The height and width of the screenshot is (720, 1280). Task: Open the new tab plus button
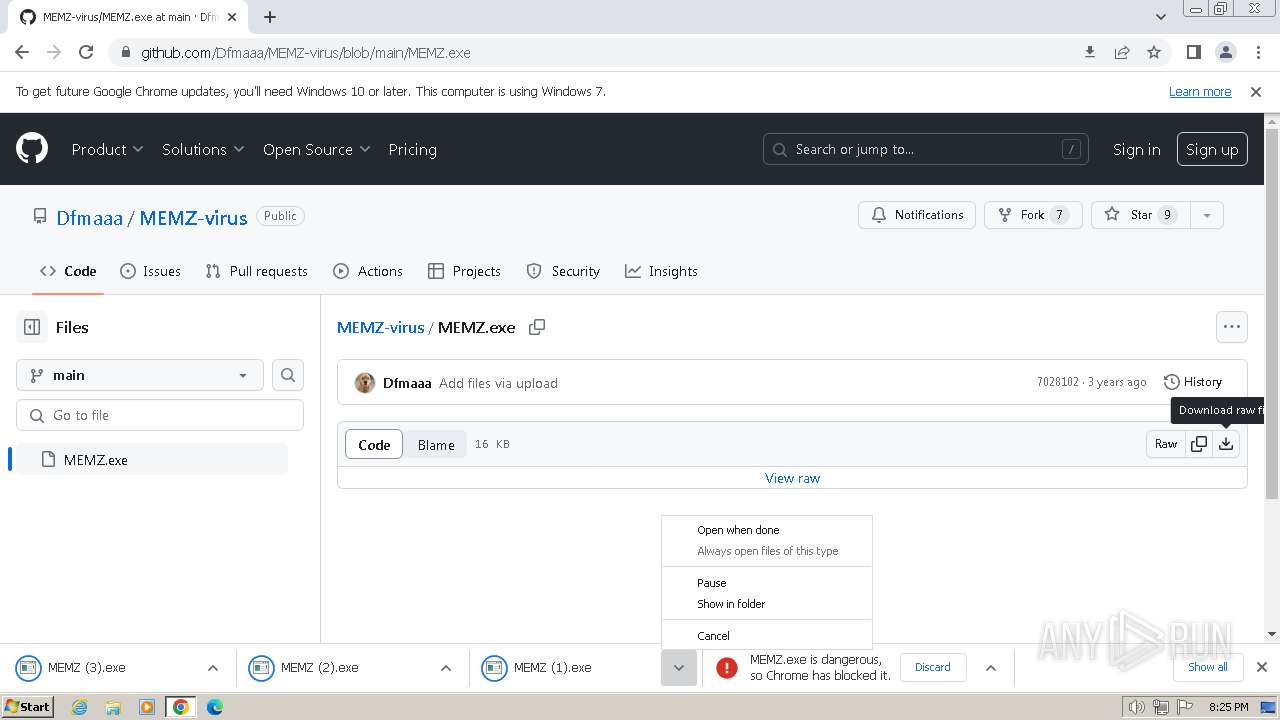[270, 16]
